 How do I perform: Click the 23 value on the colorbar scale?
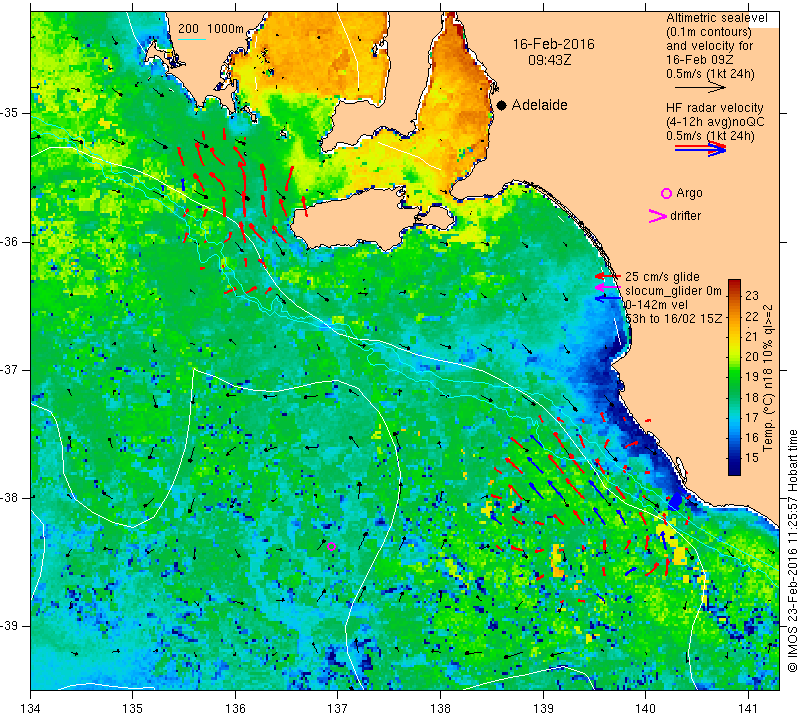(752, 296)
